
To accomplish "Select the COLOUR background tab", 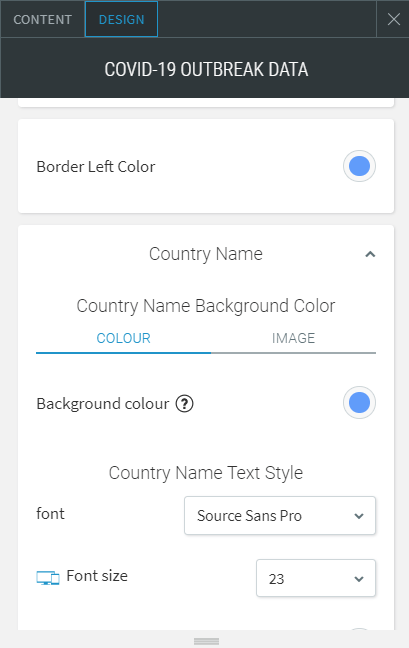I will pos(124,338).
